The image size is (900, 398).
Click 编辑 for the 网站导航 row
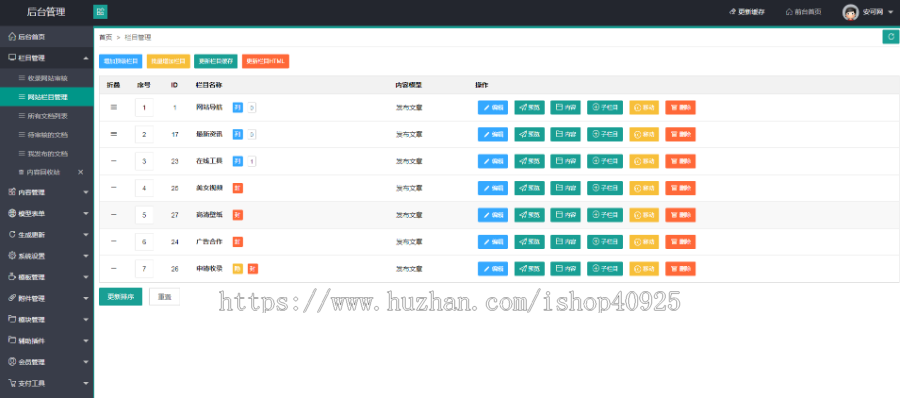[493, 107]
